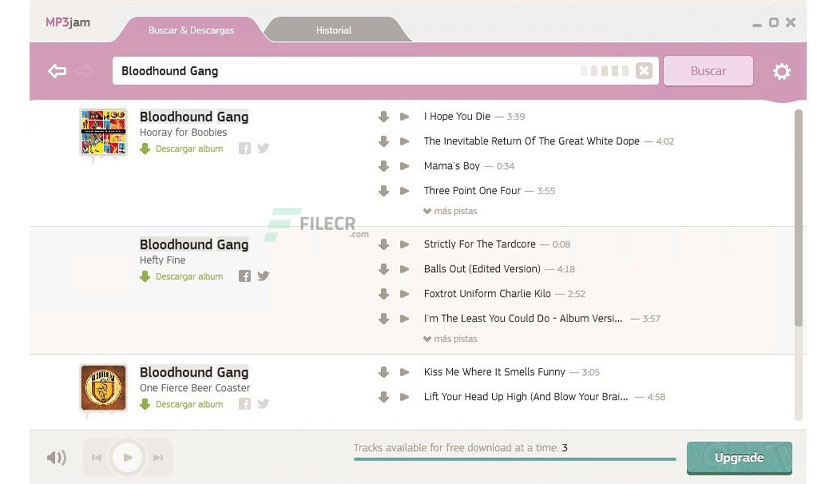Image resolution: width=836 pixels, height=484 pixels.
Task: Skip to next track in player
Action: pos(158,457)
